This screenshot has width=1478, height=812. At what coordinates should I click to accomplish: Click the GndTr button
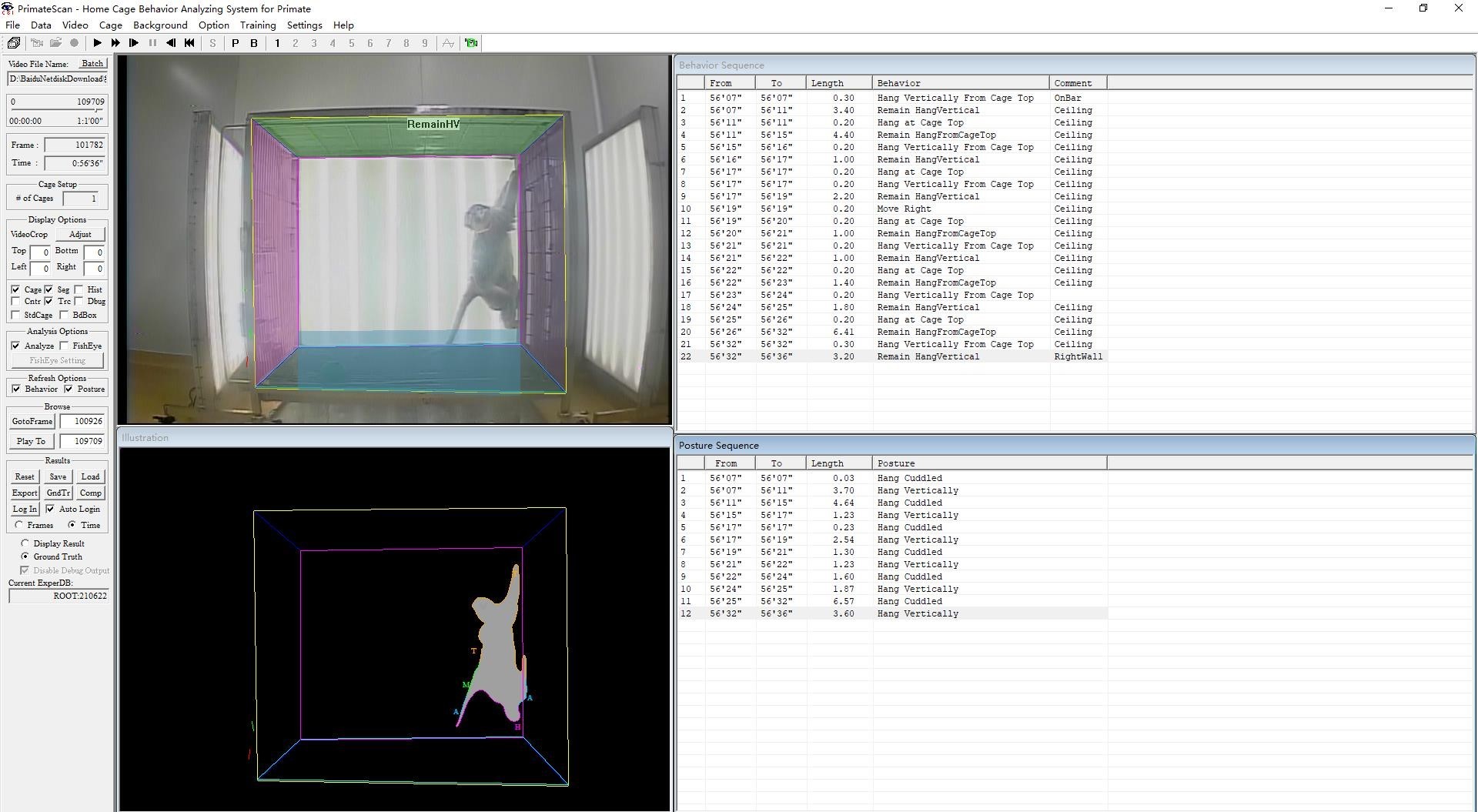point(58,493)
